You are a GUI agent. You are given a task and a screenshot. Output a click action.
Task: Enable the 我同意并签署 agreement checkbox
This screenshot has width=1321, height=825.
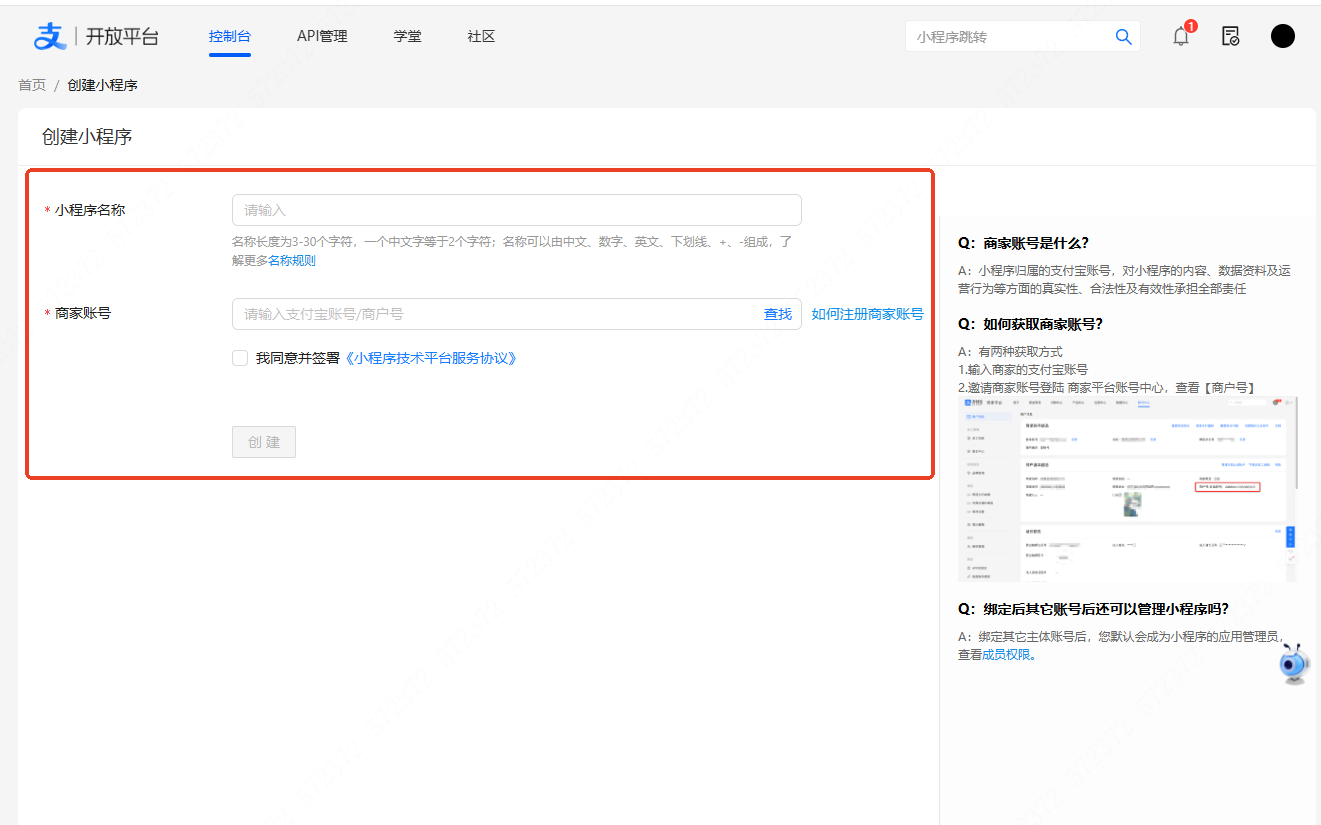tap(239, 357)
